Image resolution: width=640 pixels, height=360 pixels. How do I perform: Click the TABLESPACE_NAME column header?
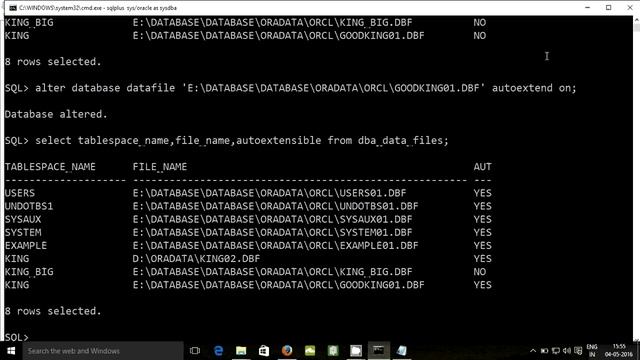[x=50, y=167]
